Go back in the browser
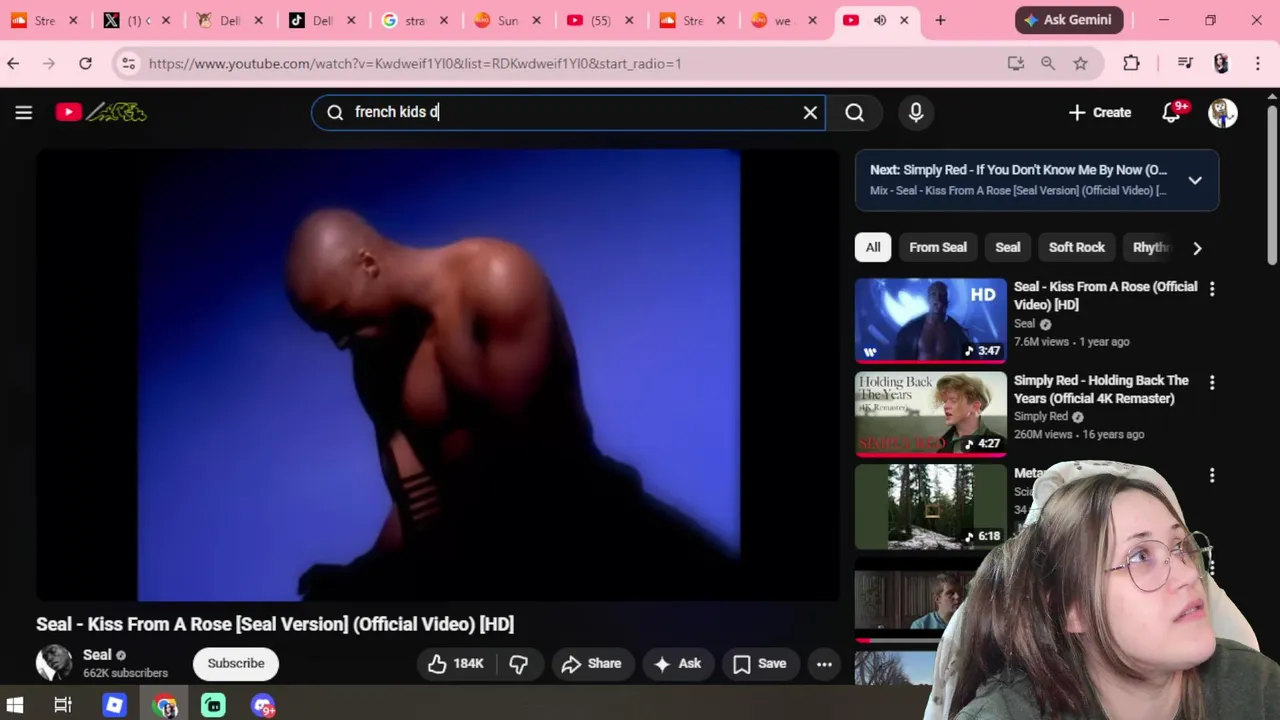 (13, 63)
